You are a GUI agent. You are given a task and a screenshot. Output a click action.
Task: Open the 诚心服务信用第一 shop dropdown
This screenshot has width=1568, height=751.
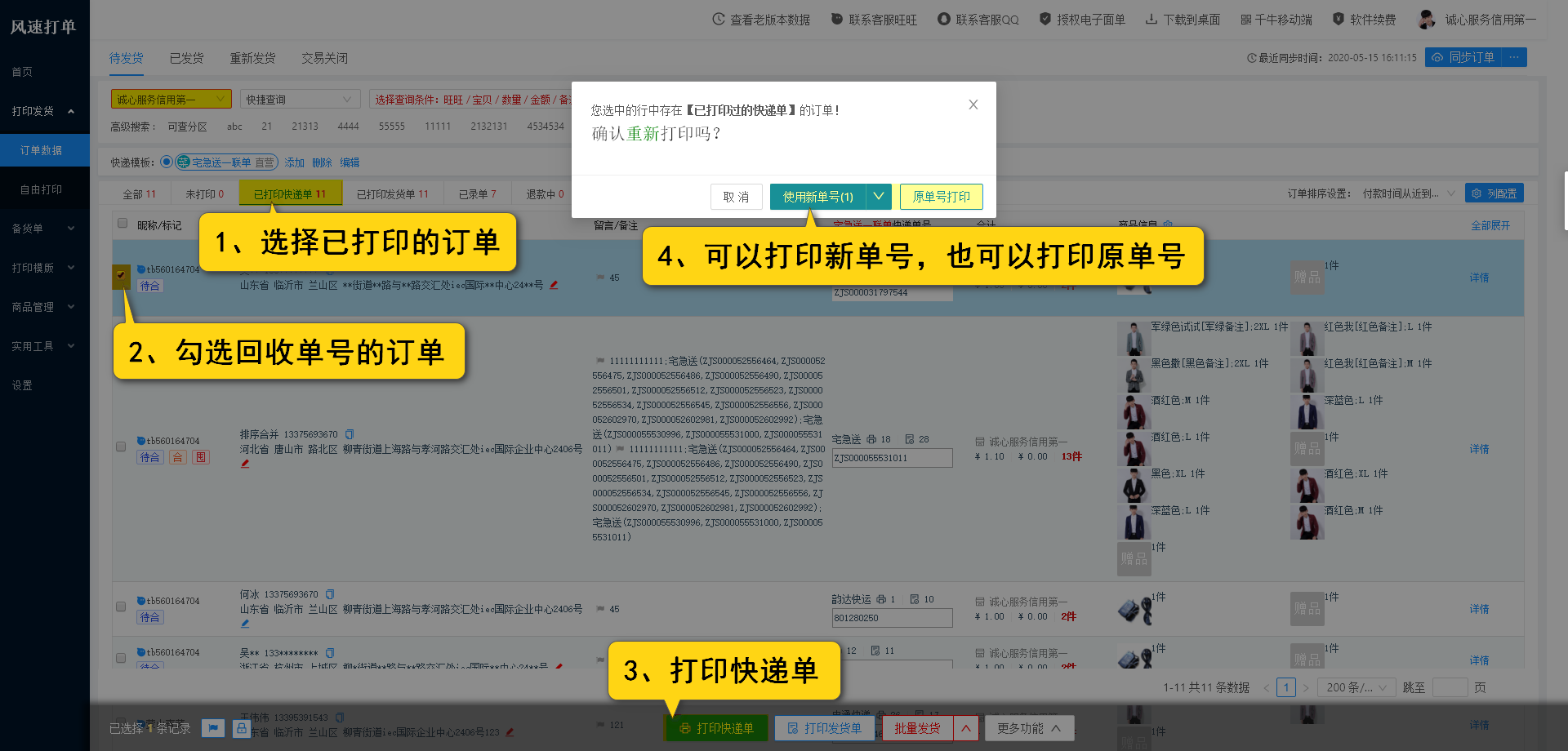click(x=171, y=99)
